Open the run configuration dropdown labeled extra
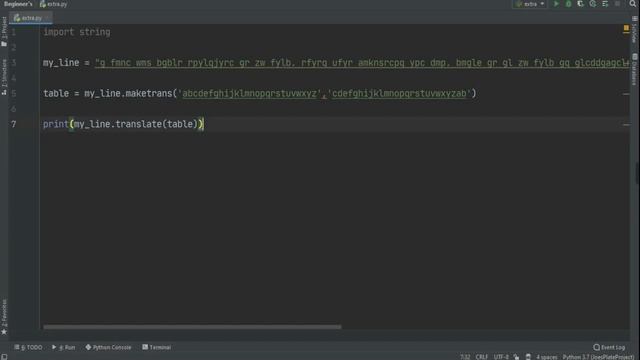Screen dimensions: 640x360 point(530,4)
